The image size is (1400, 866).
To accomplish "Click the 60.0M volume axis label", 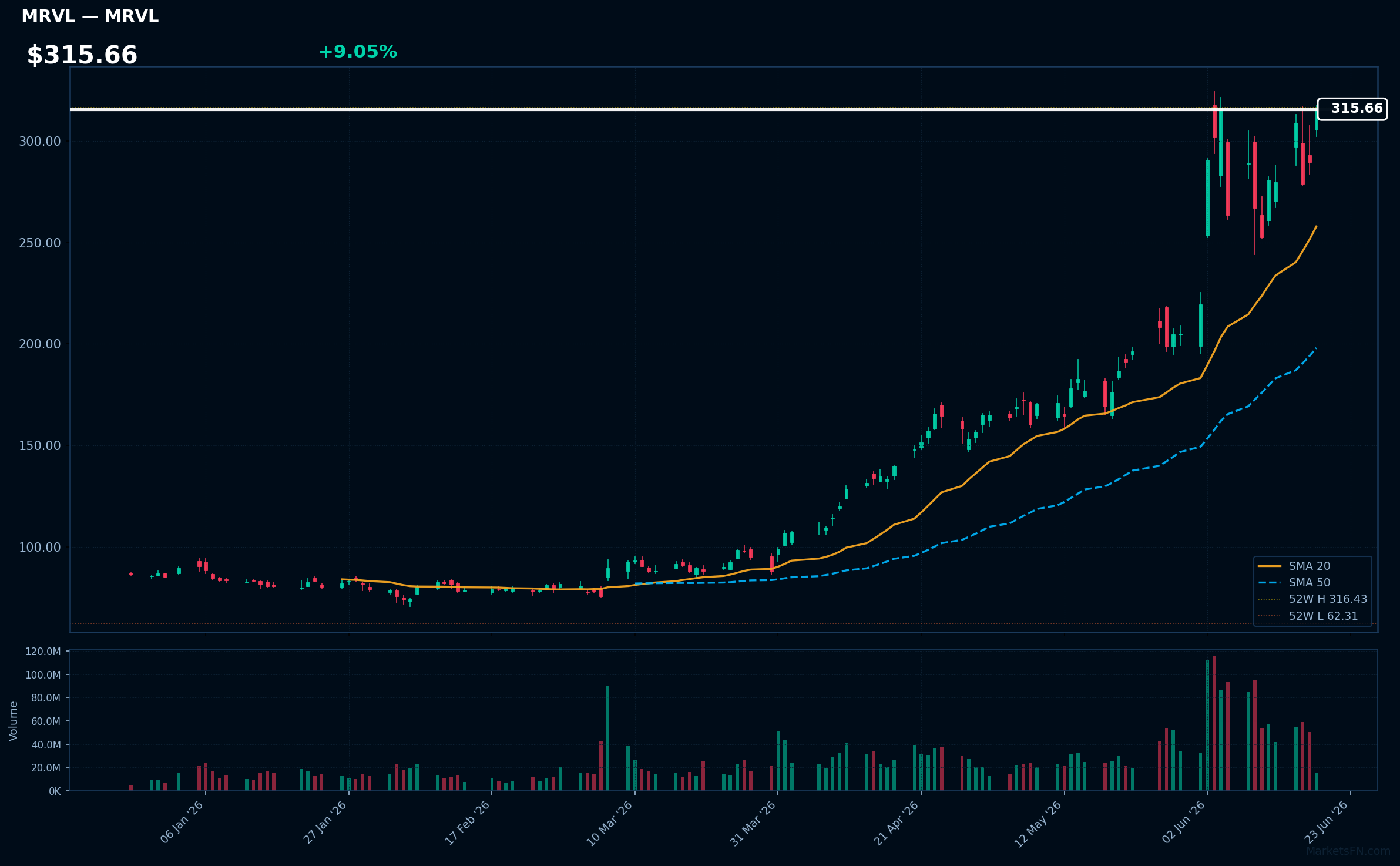I will tap(46, 721).
